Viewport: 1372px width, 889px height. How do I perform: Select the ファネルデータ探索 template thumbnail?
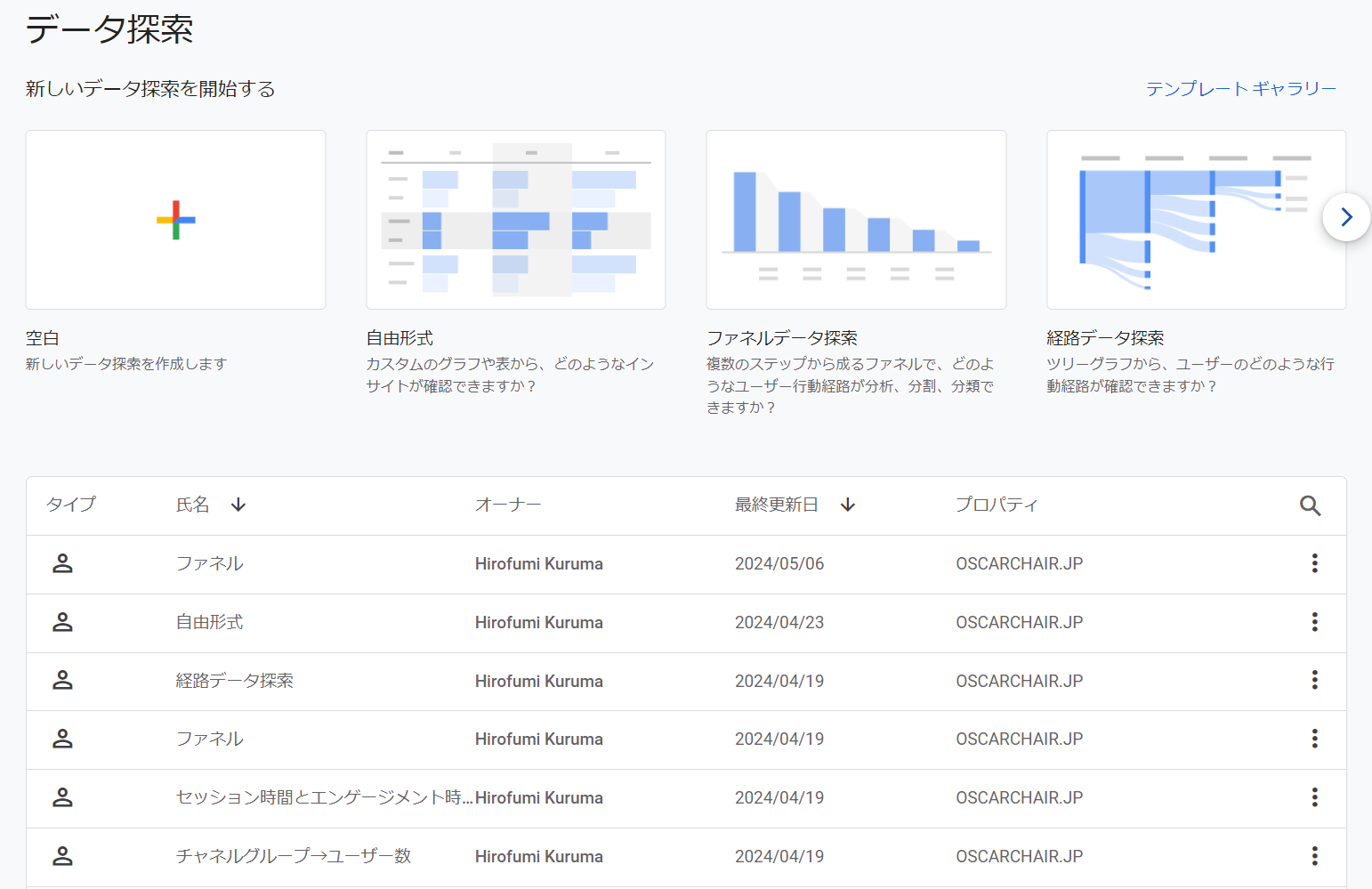coord(856,220)
